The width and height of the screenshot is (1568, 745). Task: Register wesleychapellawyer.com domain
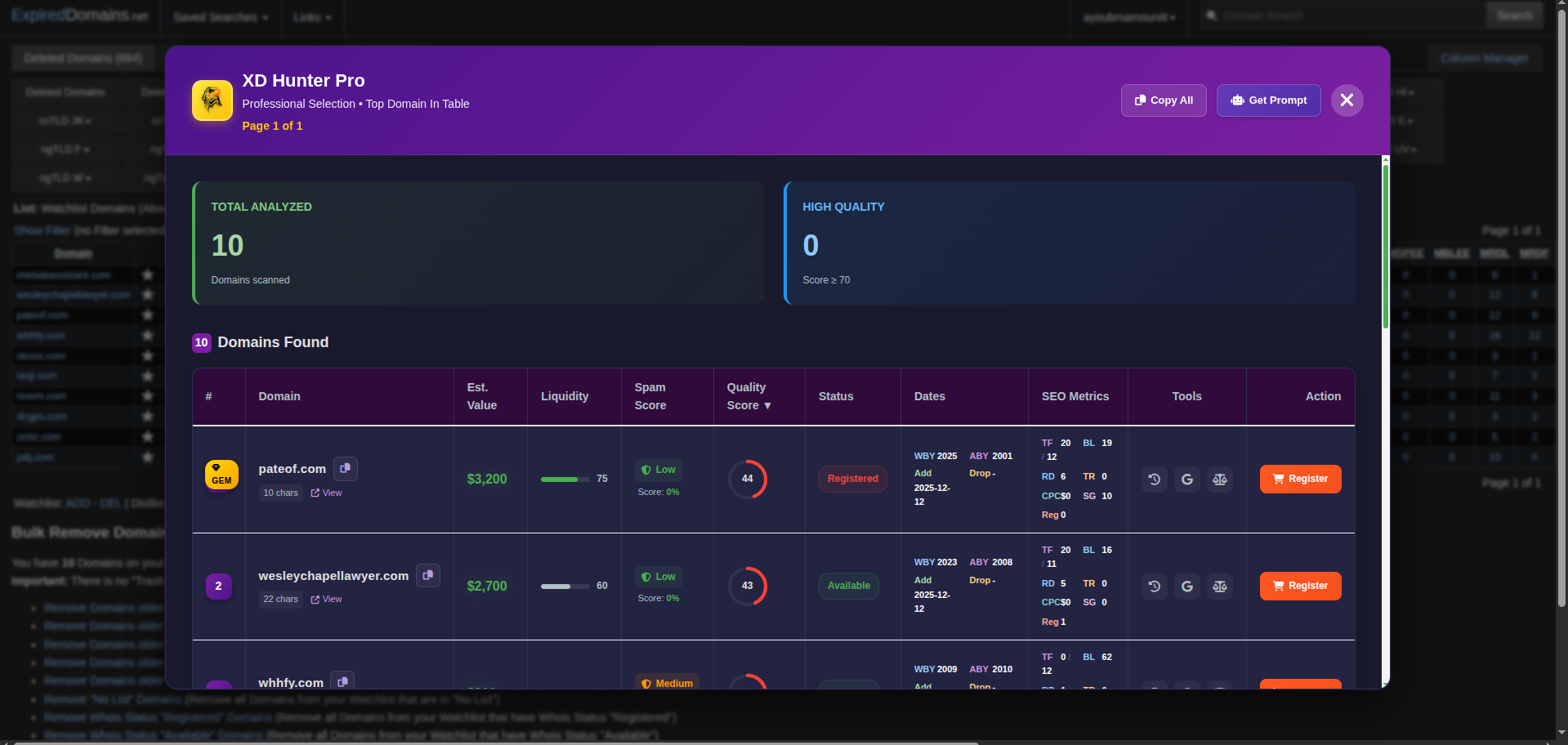click(x=1299, y=587)
